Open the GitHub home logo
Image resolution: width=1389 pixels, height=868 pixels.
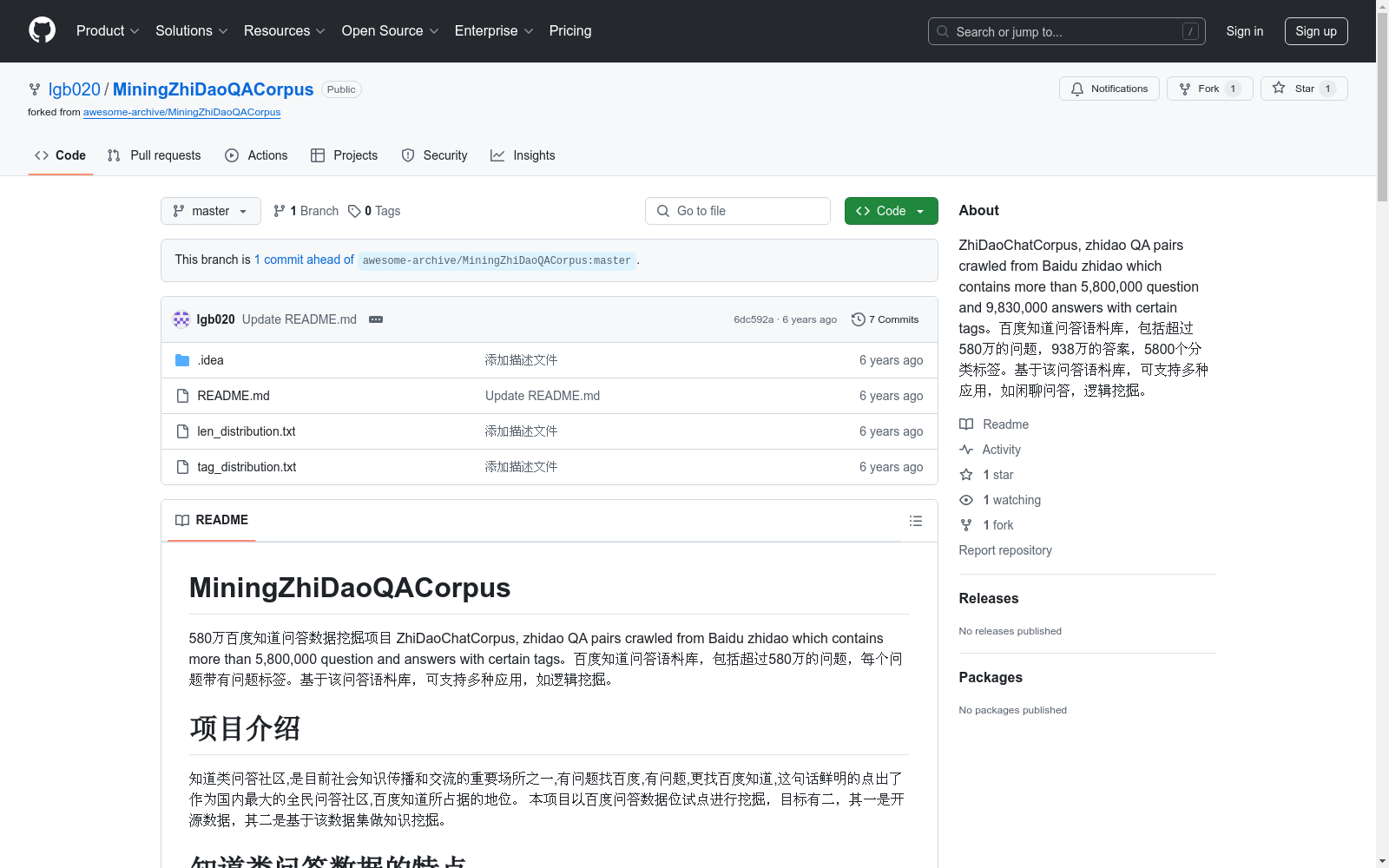(42, 30)
